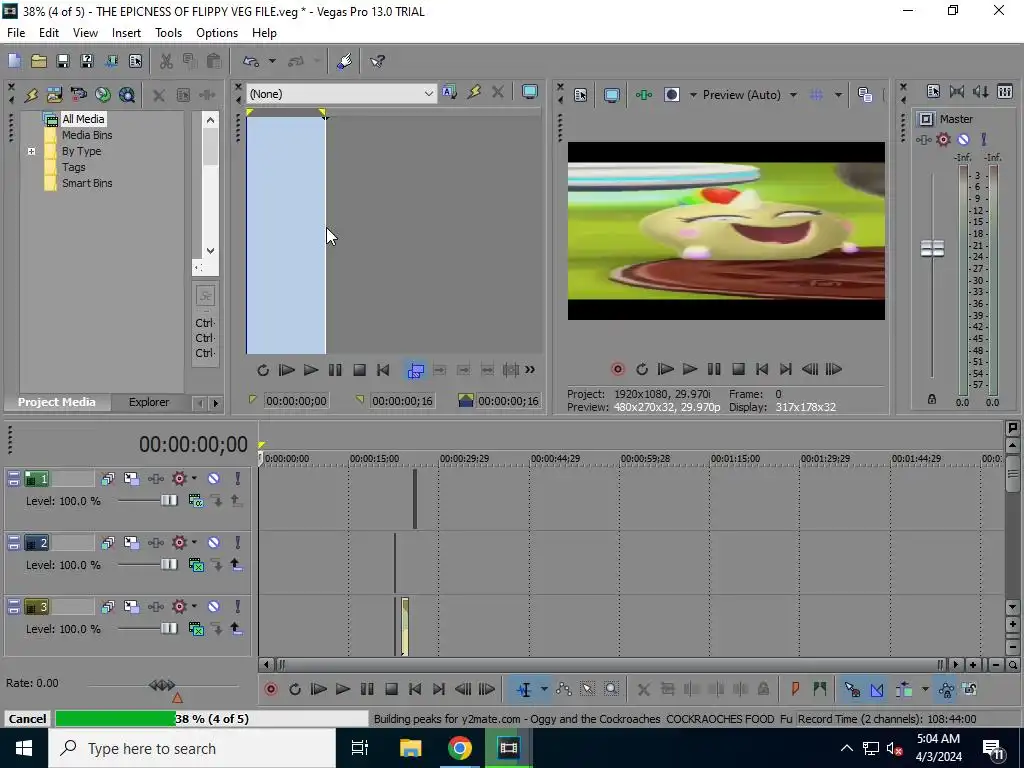Viewport: 1024px width, 768px height.
Task: Open the Insert menu
Action: [126, 33]
